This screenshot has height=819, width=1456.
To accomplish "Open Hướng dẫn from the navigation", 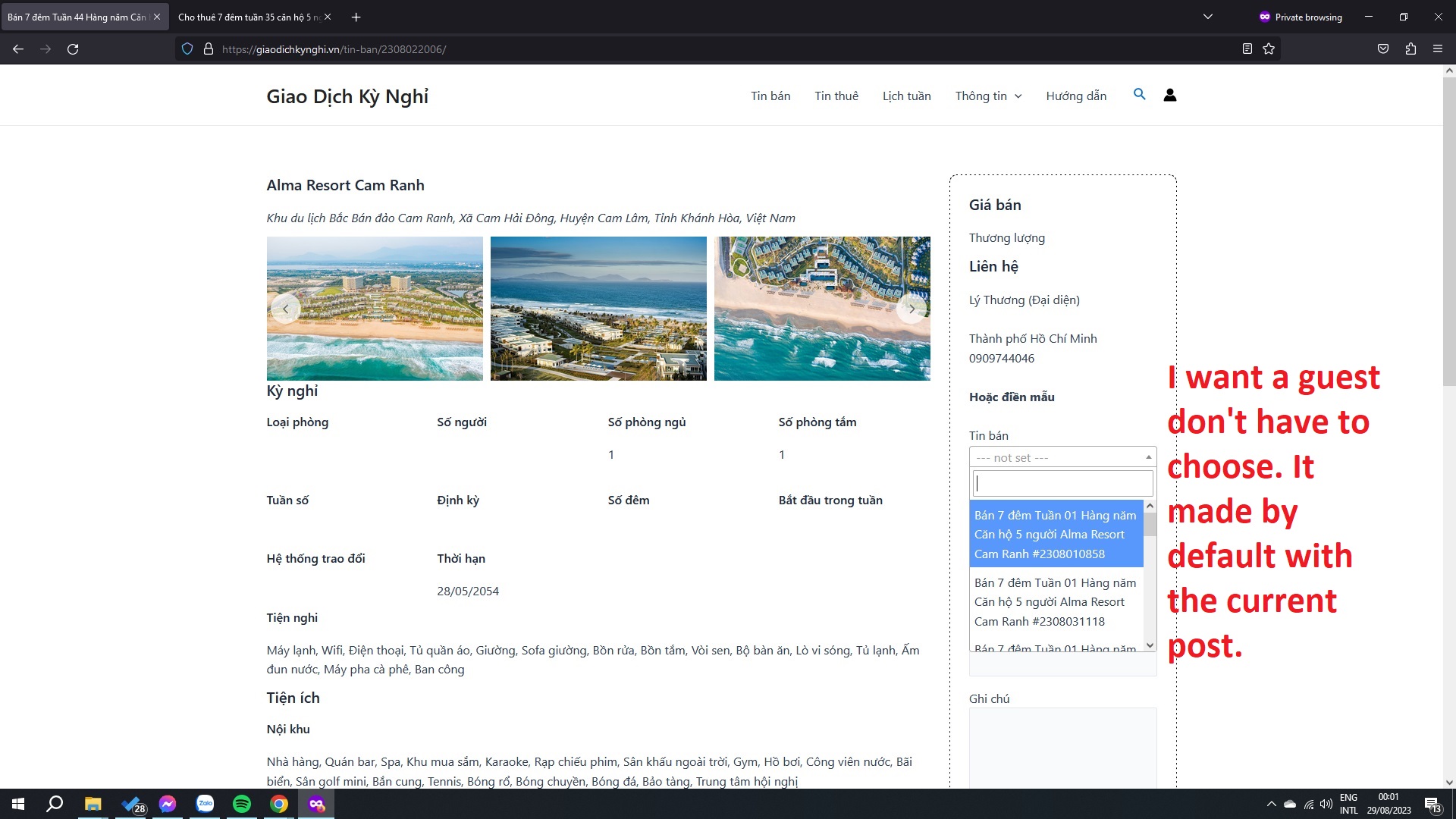I will tap(1076, 96).
